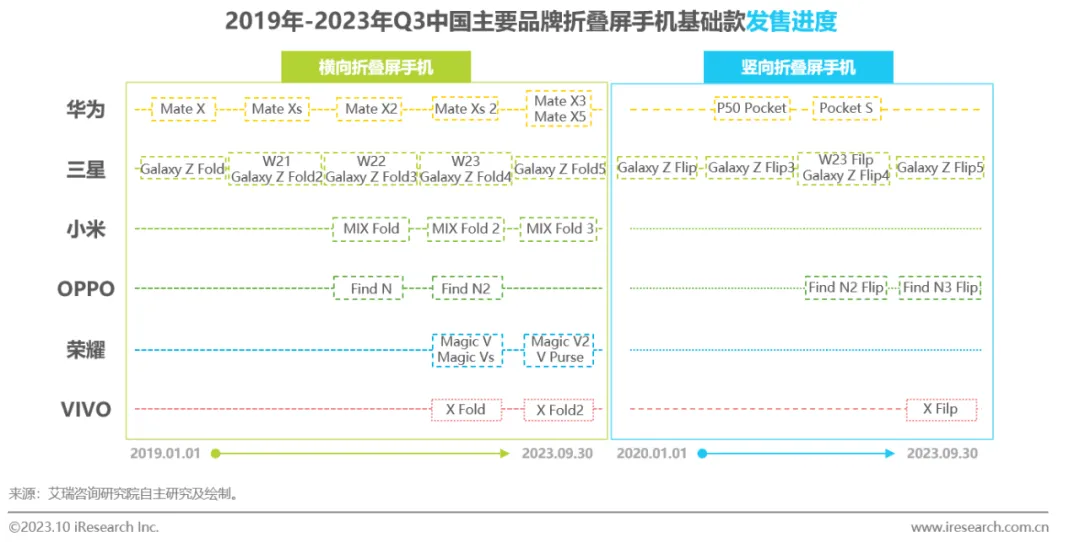Image resolution: width=1080 pixels, height=543 pixels.
Task: Click the W21 Galaxy Z Fold2 box
Action: (276, 169)
